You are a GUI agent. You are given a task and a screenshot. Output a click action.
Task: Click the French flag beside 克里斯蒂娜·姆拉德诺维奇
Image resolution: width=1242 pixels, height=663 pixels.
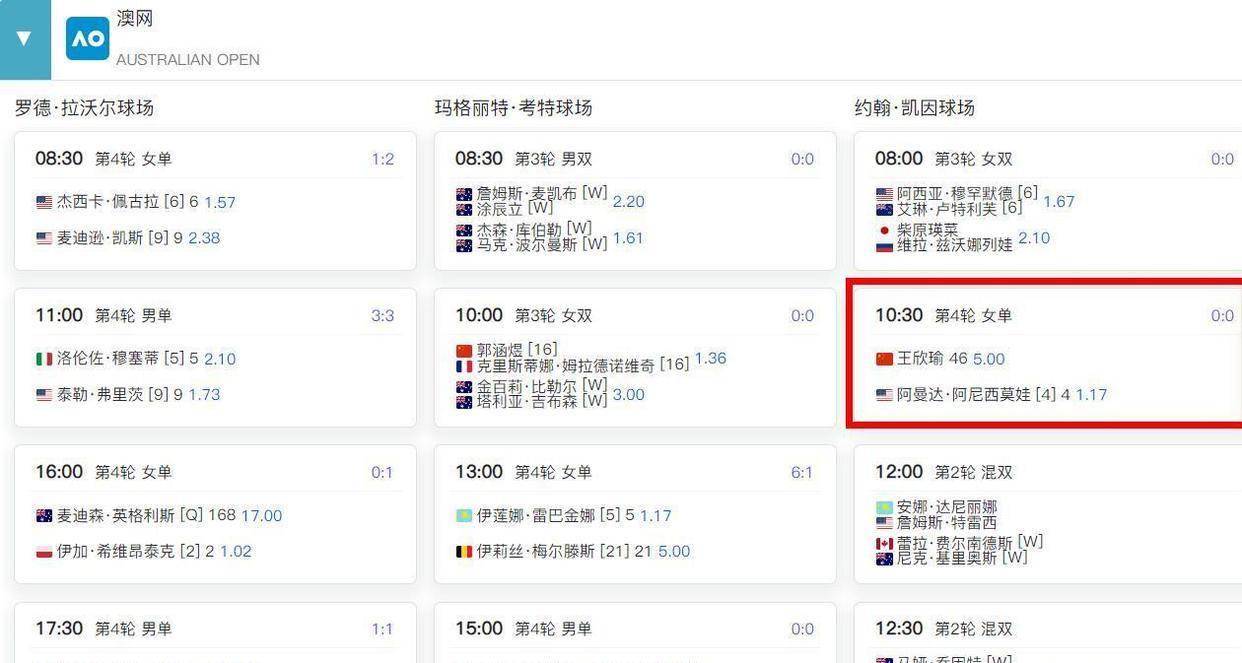[x=464, y=366]
